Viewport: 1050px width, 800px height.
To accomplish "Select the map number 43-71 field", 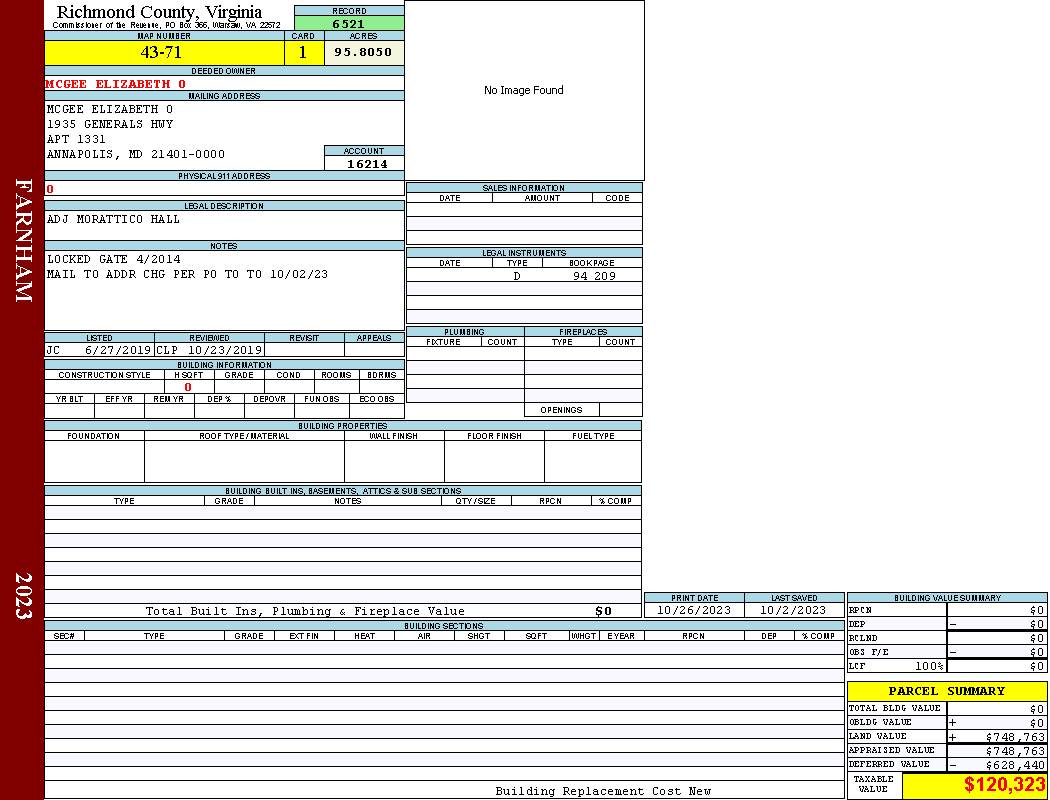I will (164, 53).
